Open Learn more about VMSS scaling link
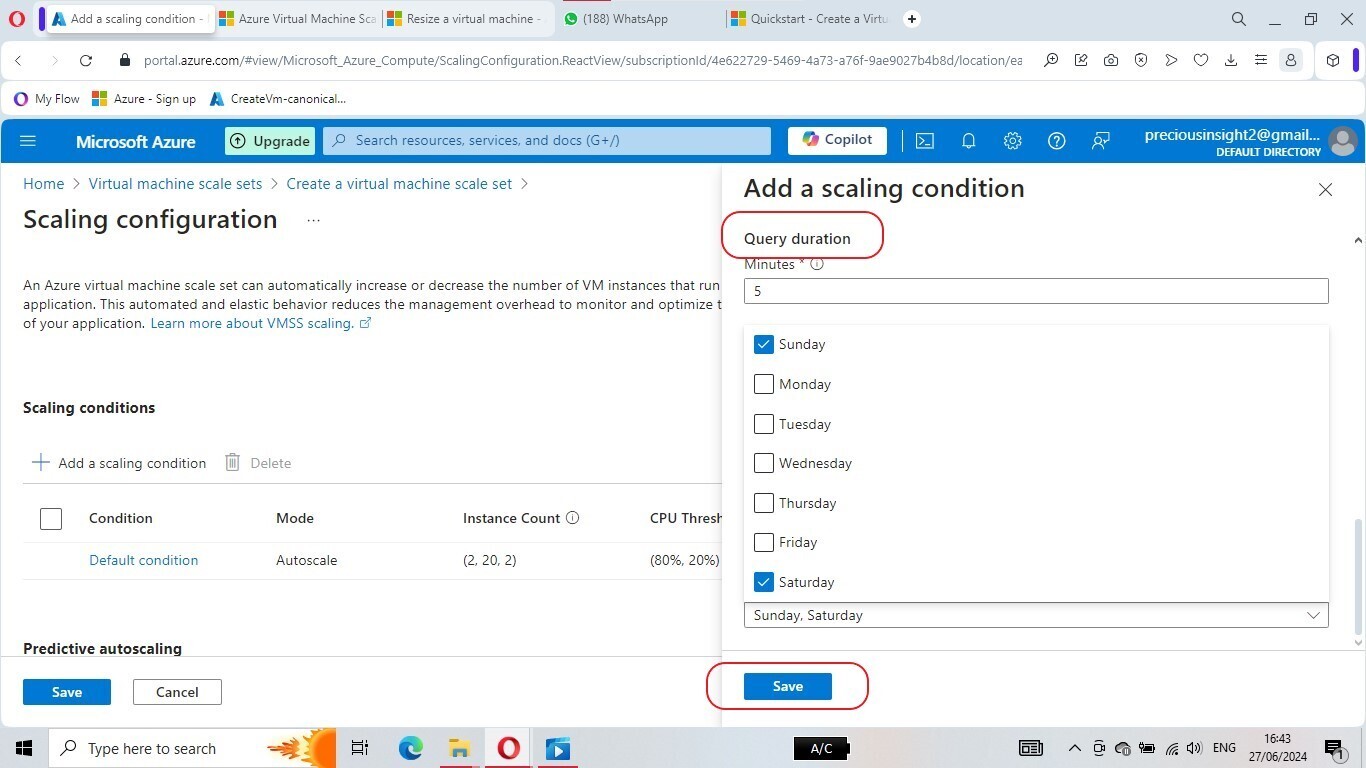 tap(261, 323)
